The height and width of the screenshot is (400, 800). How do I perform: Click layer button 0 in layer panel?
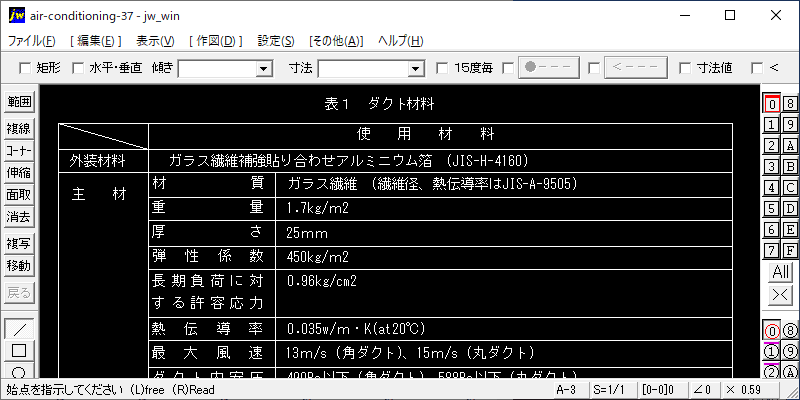(x=771, y=103)
